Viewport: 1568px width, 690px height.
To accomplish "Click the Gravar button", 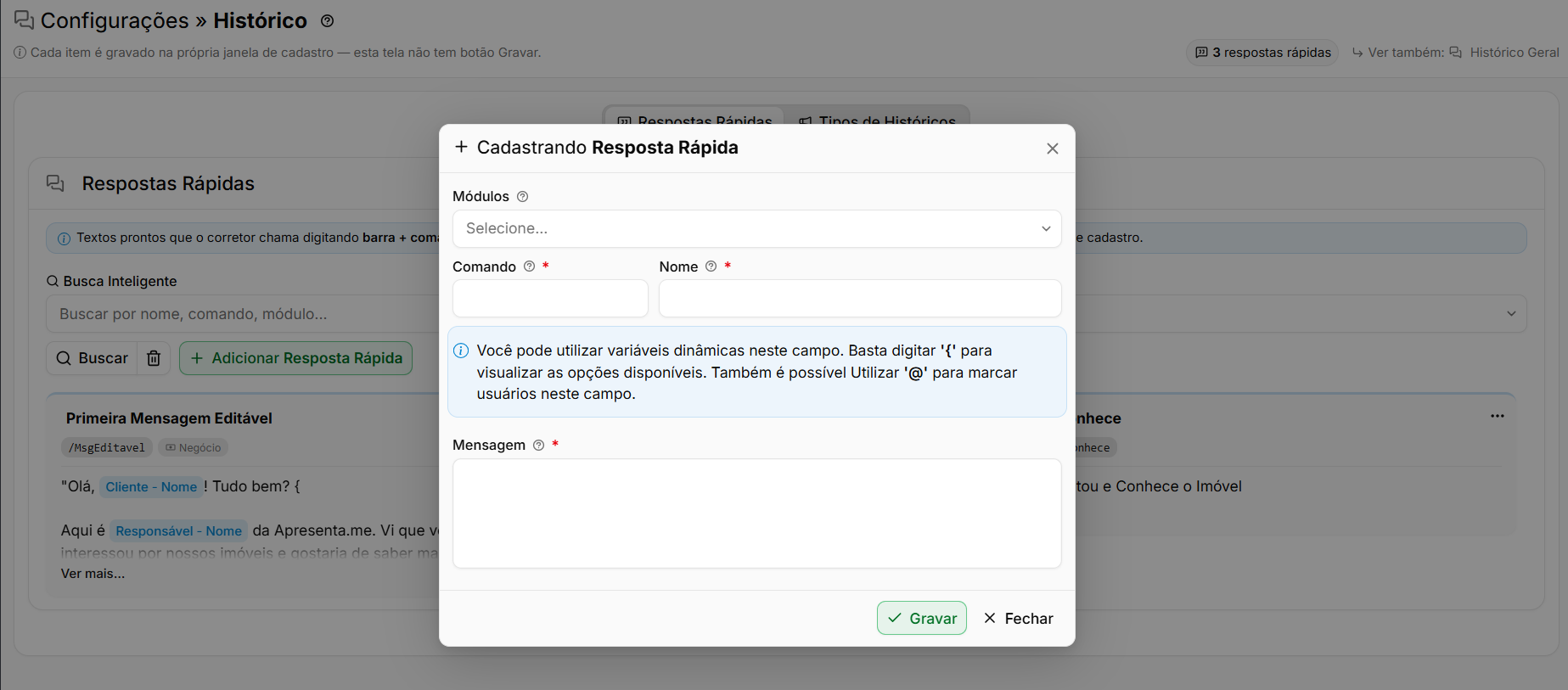I will tap(922, 618).
